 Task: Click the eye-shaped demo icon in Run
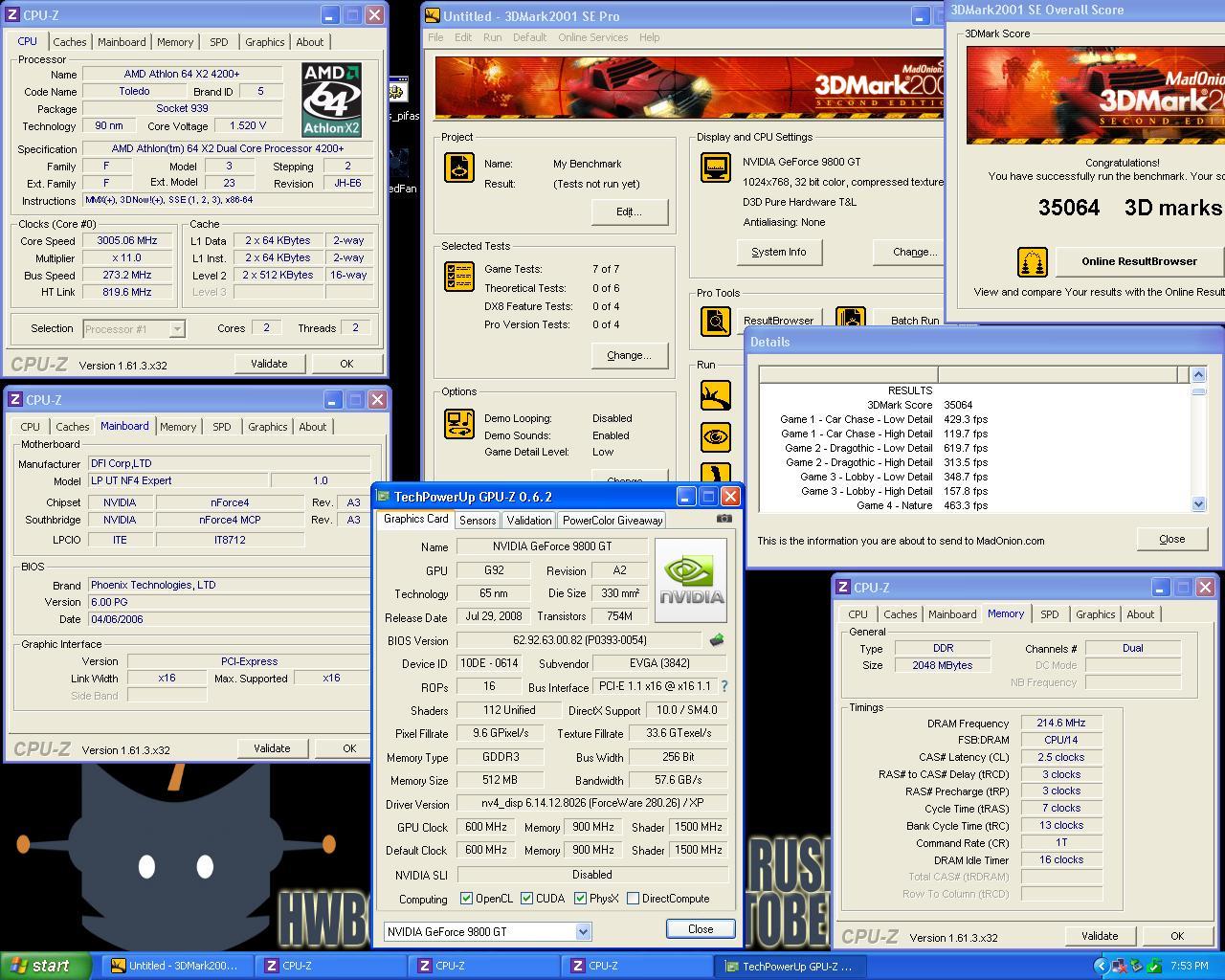click(716, 437)
